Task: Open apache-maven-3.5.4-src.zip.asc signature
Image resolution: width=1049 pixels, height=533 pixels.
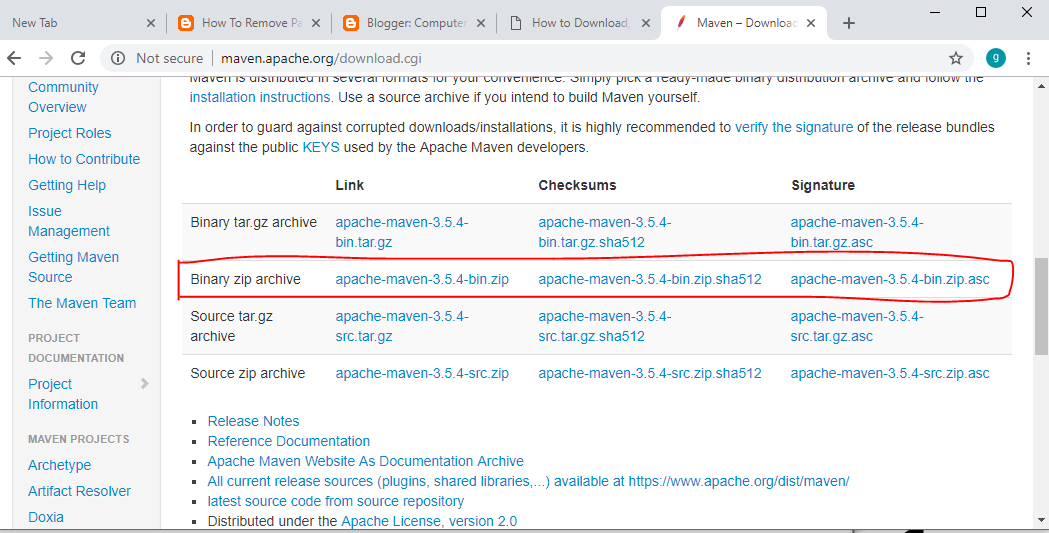Action: pos(890,373)
